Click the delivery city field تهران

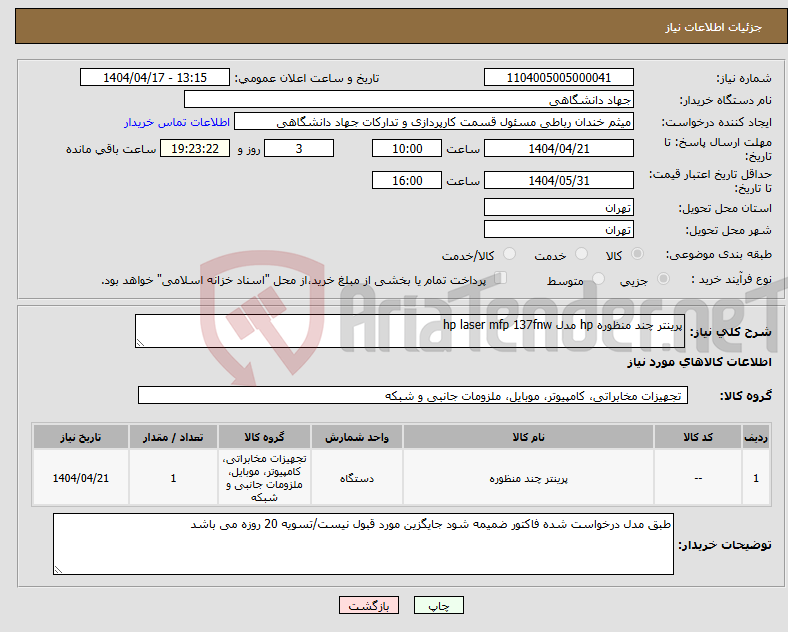click(559, 229)
